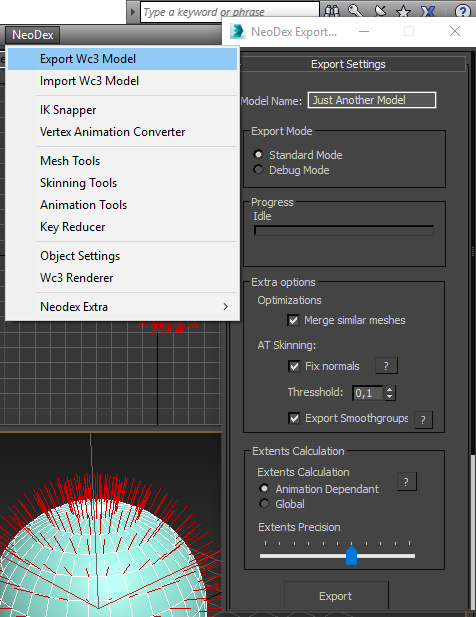The height and width of the screenshot is (617, 476).
Task: Expand the Neodex Extra submenu
Action: [x=122, y=307]
